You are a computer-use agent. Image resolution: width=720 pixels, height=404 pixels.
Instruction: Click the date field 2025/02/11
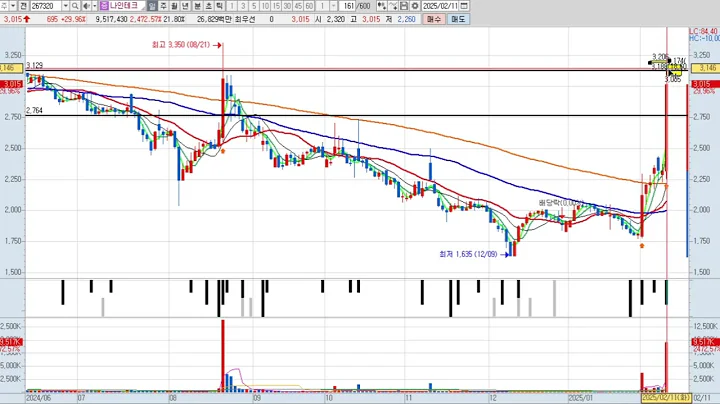pos(440,6)
